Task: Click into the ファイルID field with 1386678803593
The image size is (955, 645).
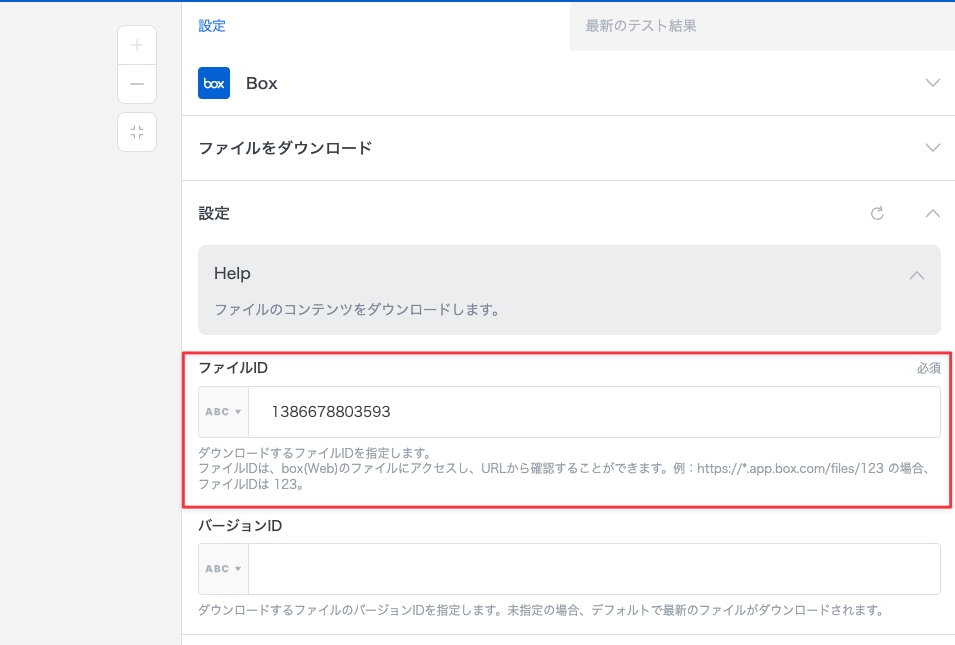Action: [x=594, y=412]
